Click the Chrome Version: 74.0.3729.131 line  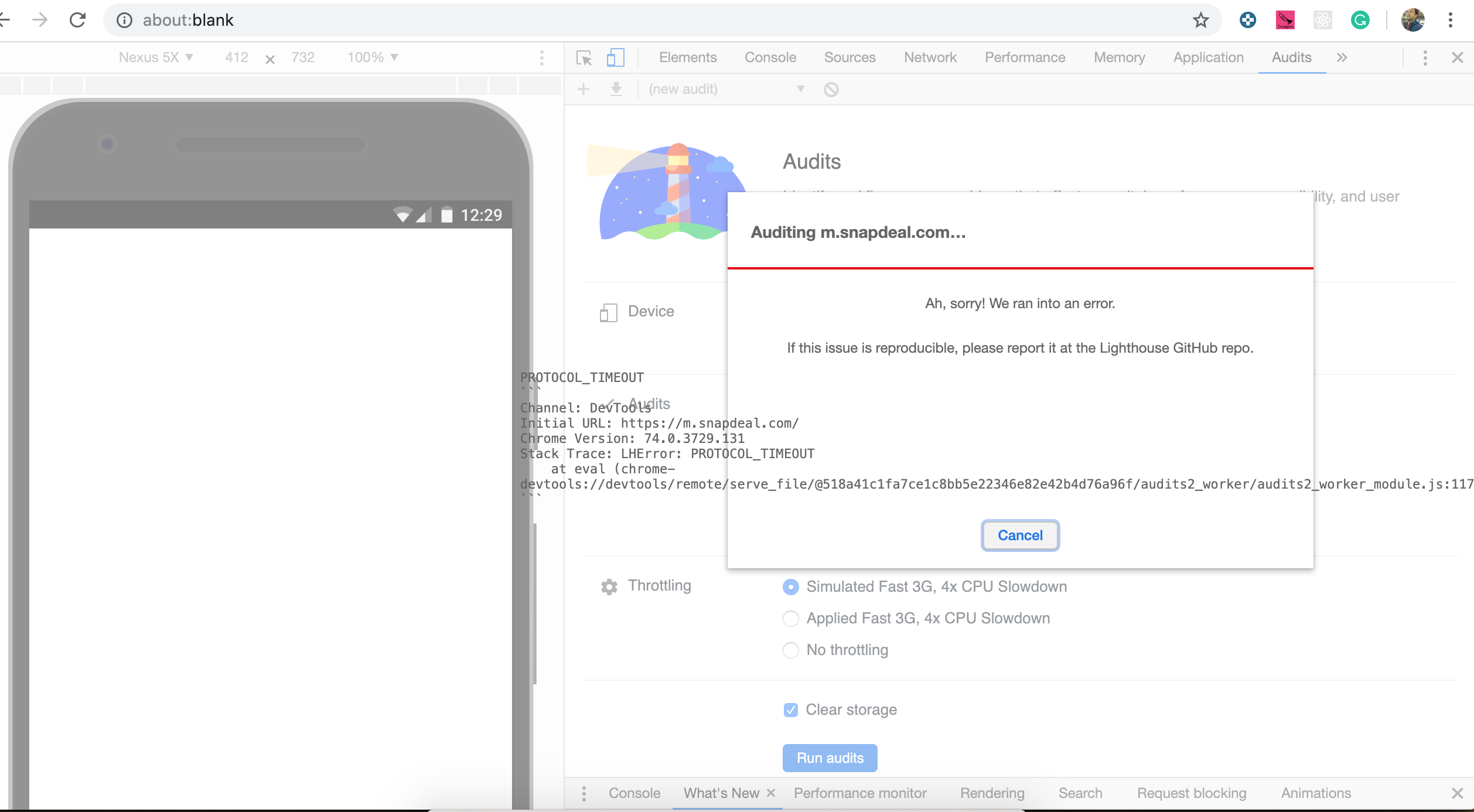(x=632, y=438)
